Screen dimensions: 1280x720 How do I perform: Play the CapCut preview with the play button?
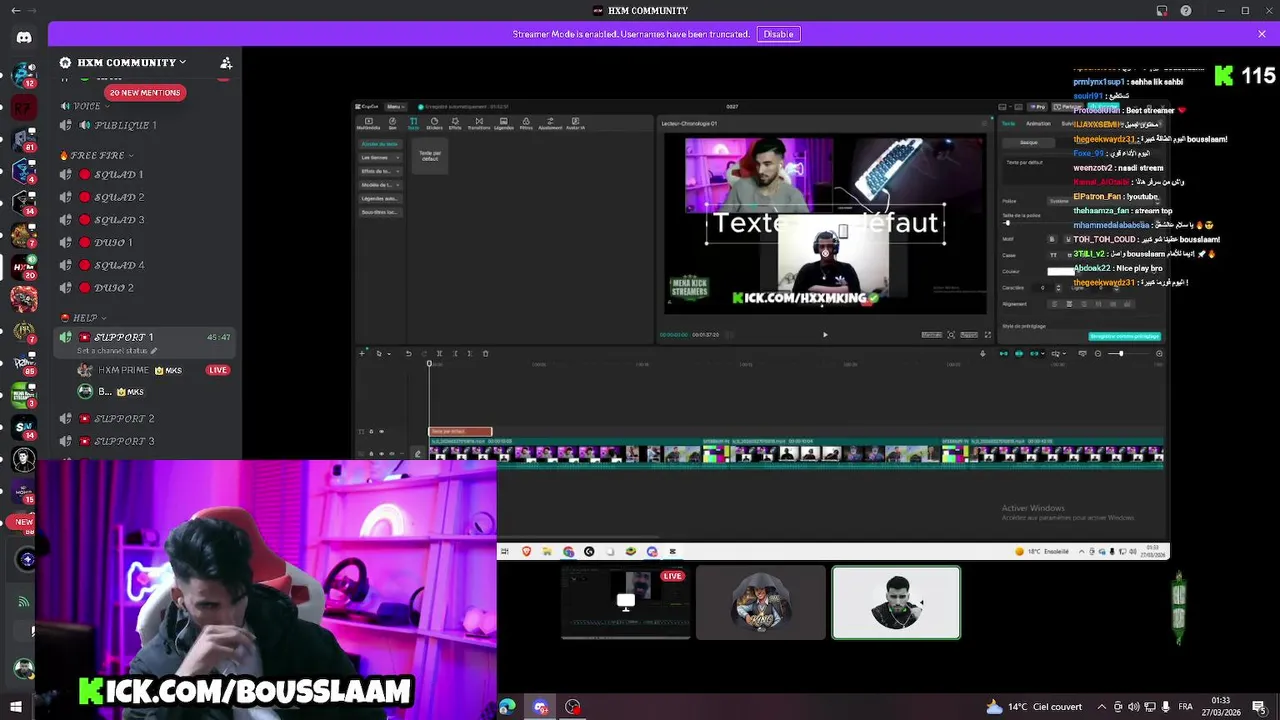click(x=825, y=335)
